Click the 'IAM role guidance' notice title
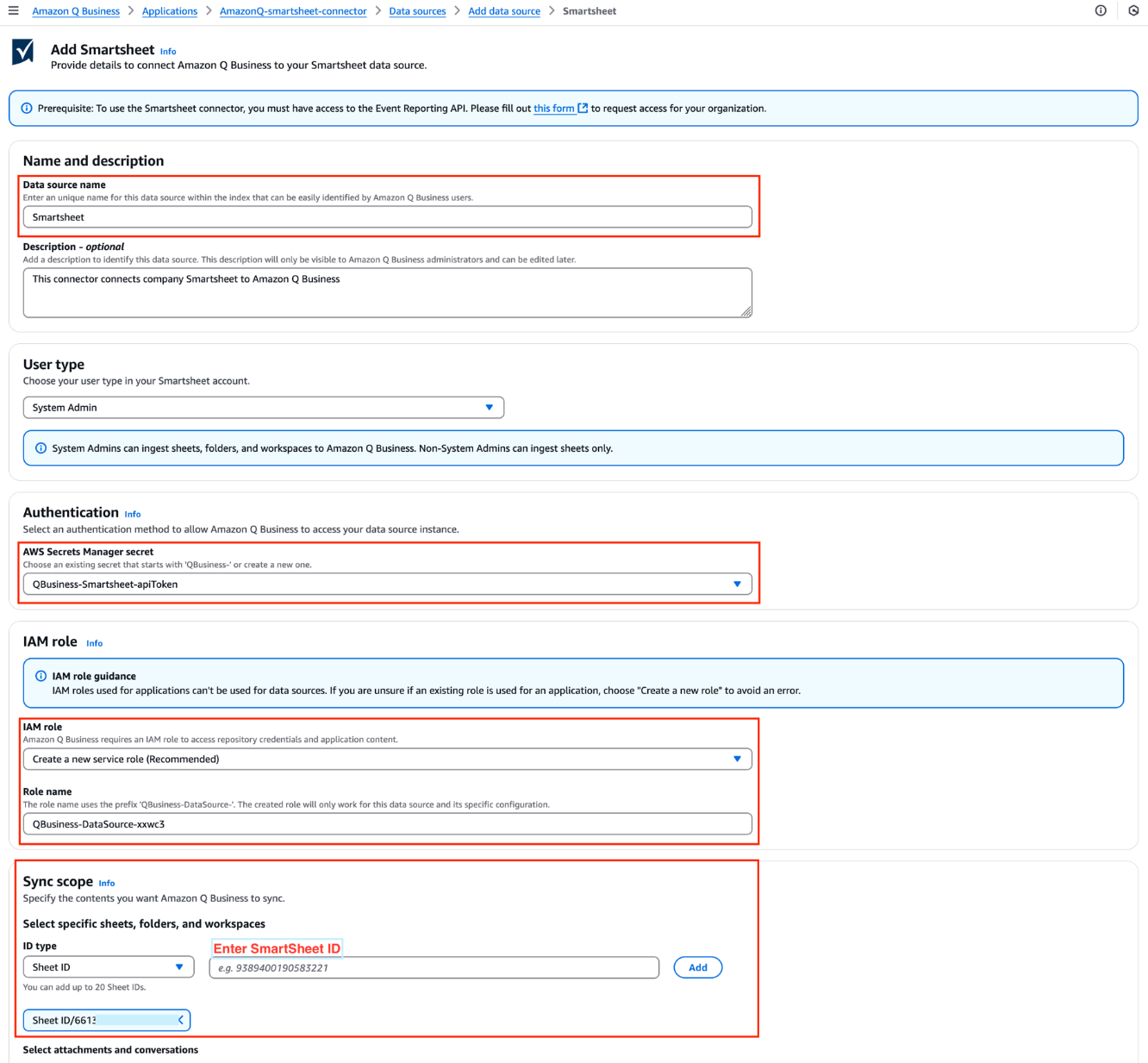The width and height of the screenshot is (1148, 1063). click(x=94, y=677)
